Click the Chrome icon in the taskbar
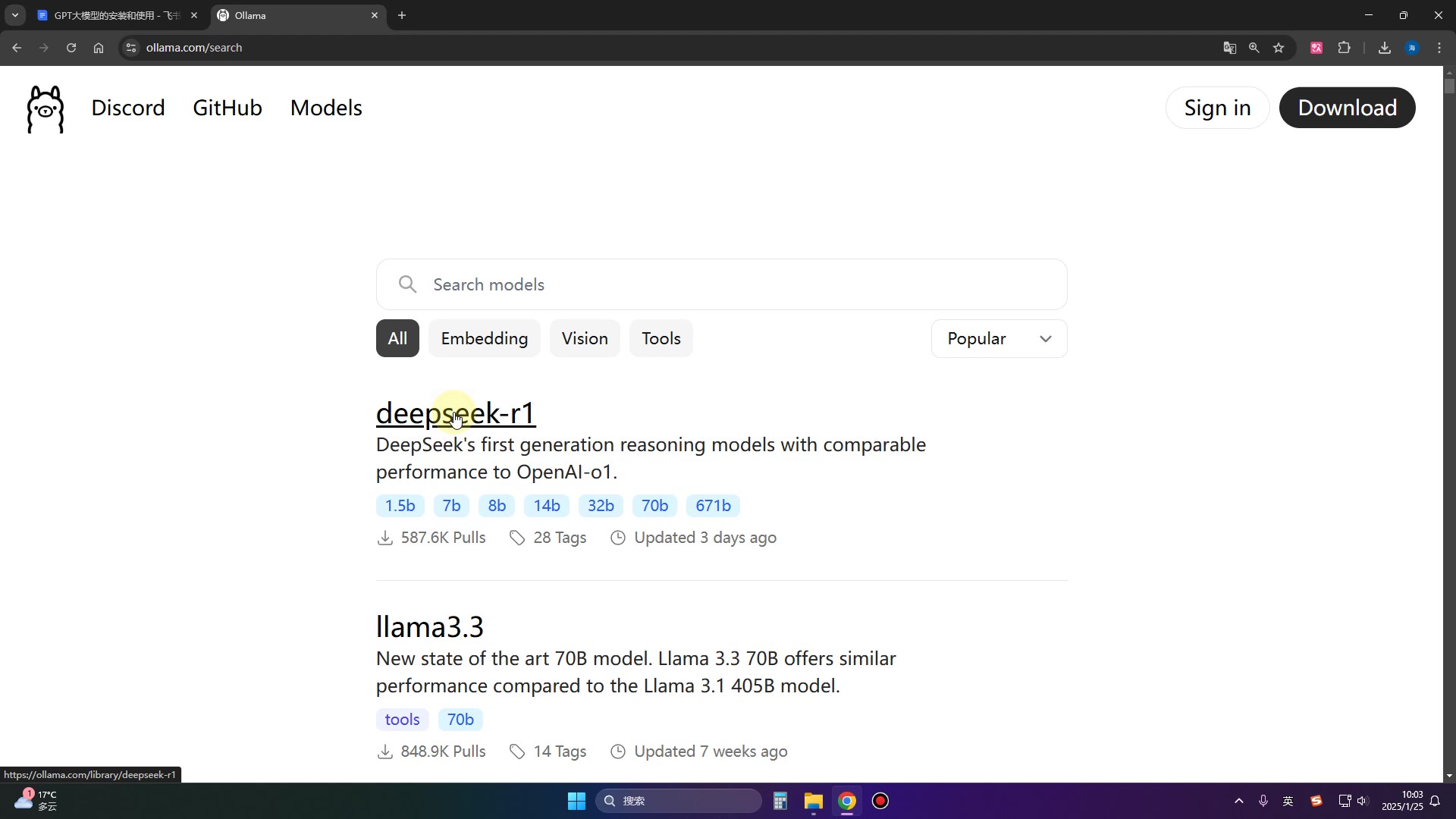Screen dimensions: 1456x819 coord(847,801)
